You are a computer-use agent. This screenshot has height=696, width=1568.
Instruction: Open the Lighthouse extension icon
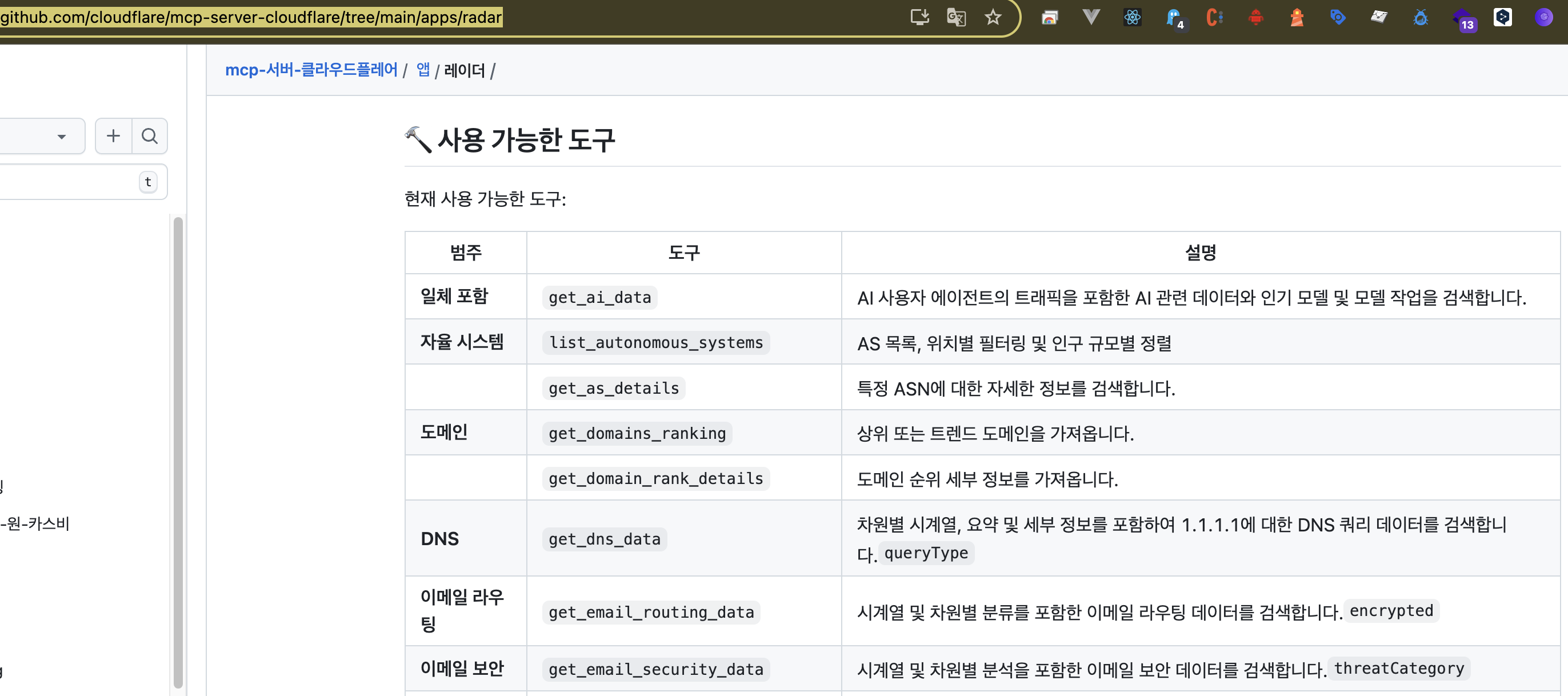click(1297, 17)
